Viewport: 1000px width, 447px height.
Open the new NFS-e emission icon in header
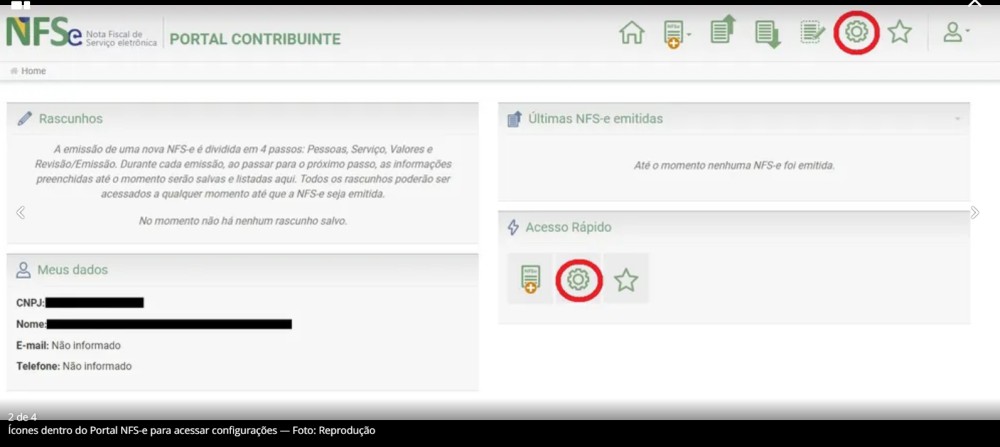coord(674,34)
